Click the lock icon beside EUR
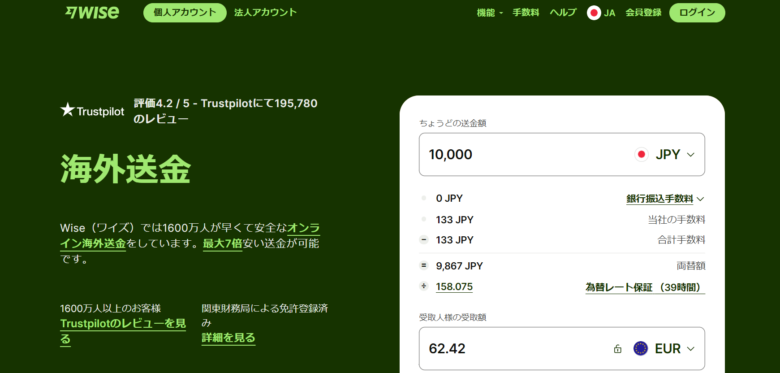This screenshot has width=780, height=373. point(617,349)
